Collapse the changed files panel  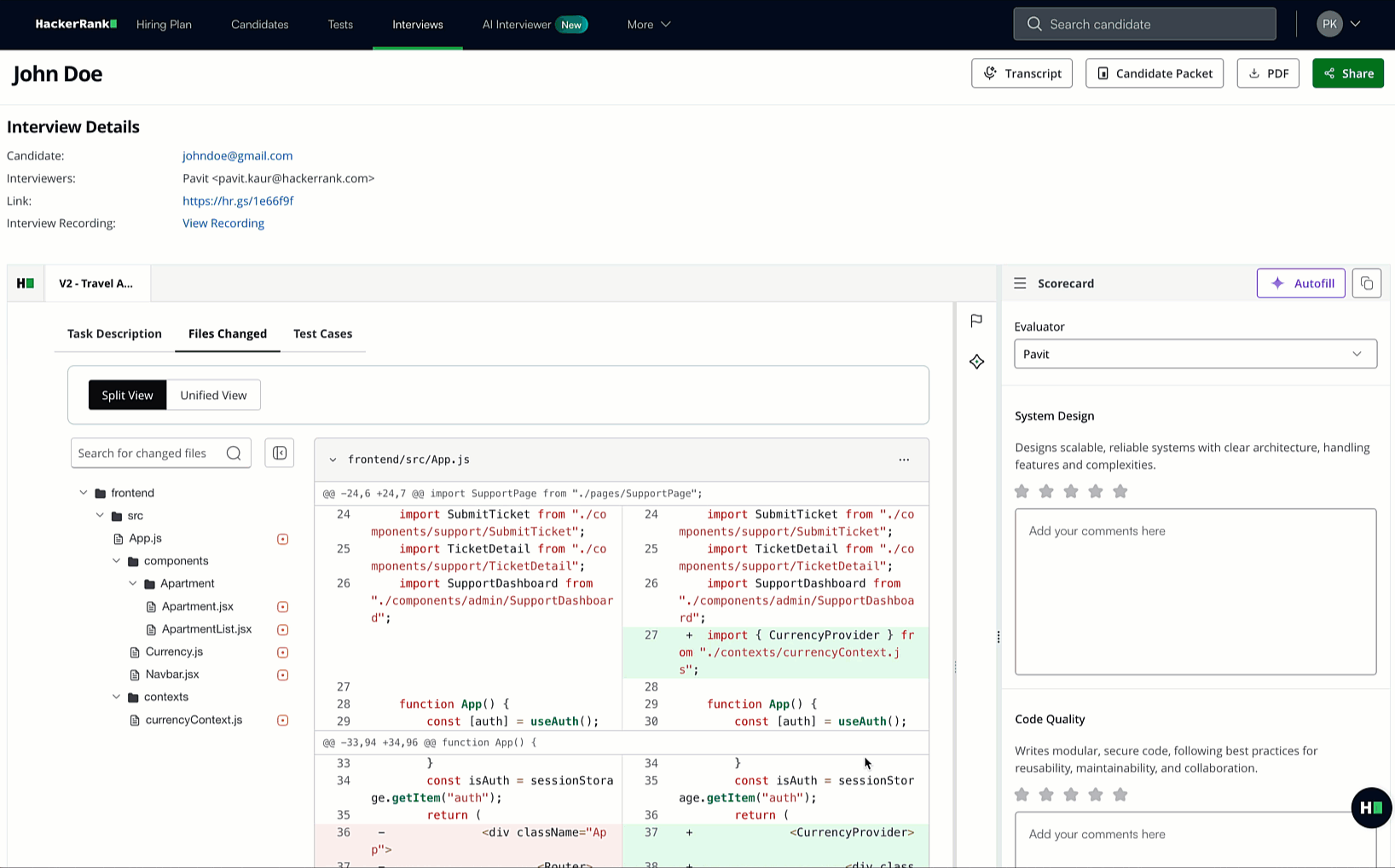pos(279,453)
